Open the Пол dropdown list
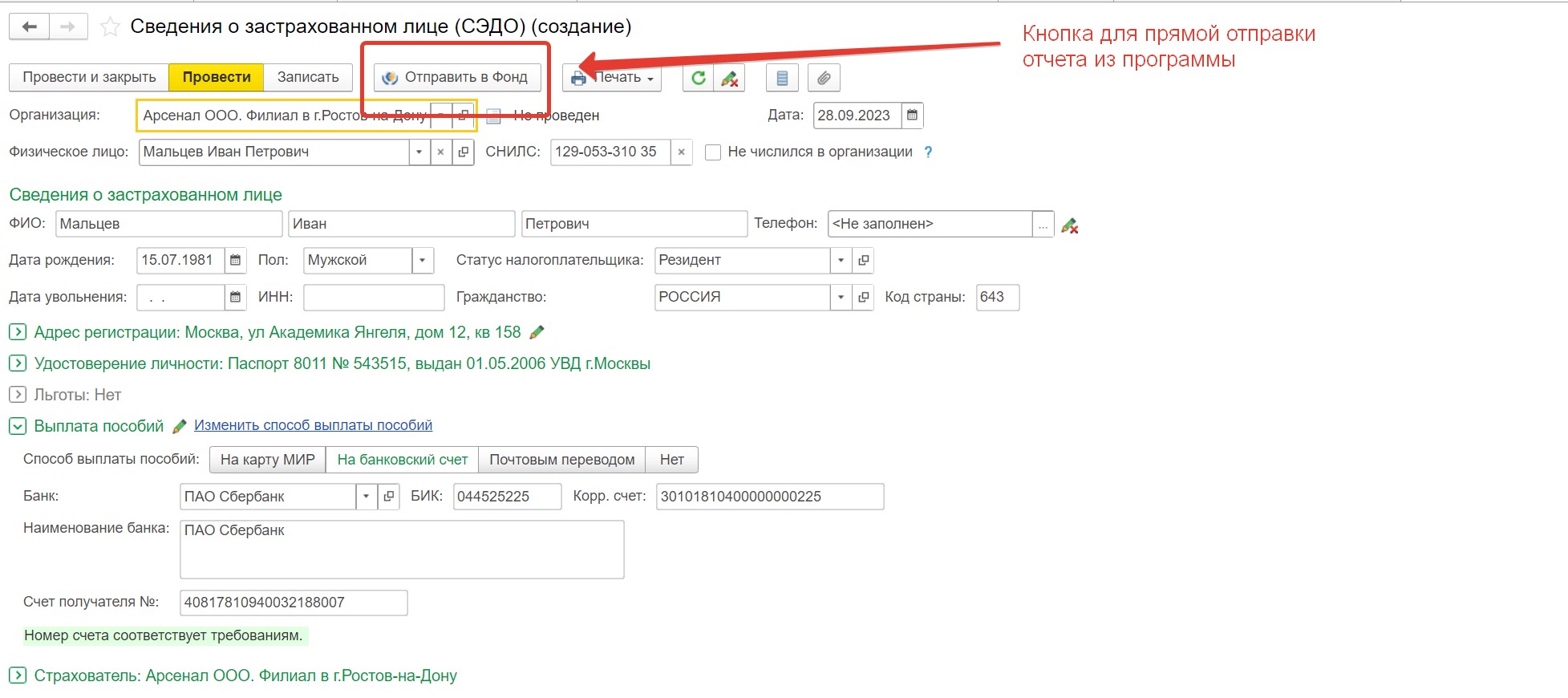This screenshot has height=698, width=1568. click(423, 260)
